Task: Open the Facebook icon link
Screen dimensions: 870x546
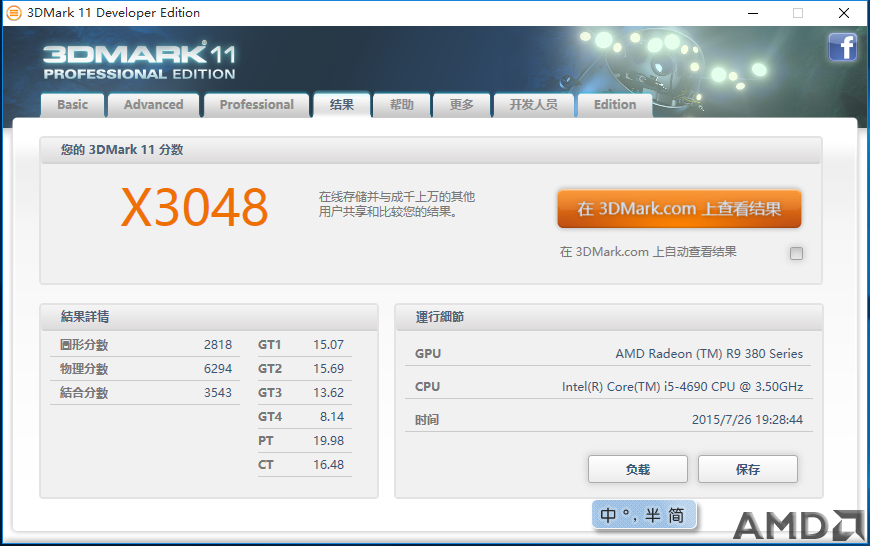Action: [843, 47]
